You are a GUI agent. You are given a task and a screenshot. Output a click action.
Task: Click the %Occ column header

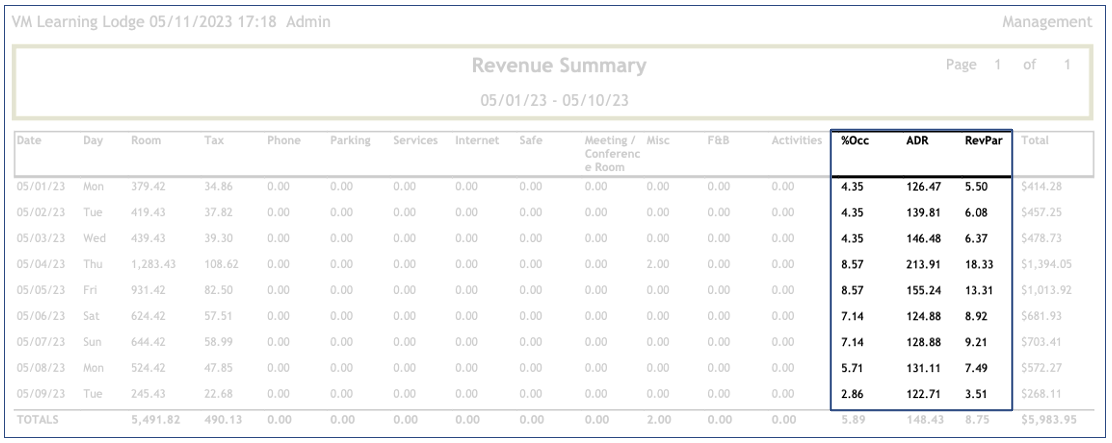pos(852,143)
